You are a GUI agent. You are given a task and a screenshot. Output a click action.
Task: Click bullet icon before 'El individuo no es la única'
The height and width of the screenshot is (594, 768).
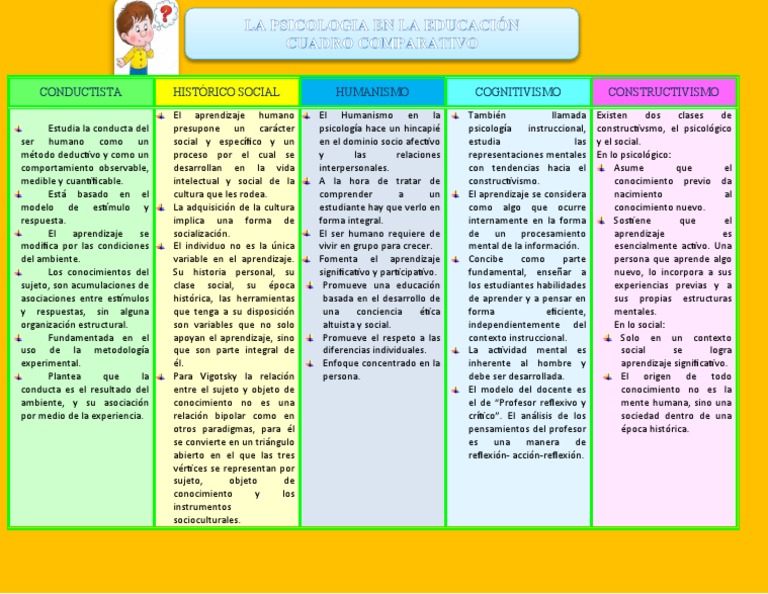tap(161, 246)
